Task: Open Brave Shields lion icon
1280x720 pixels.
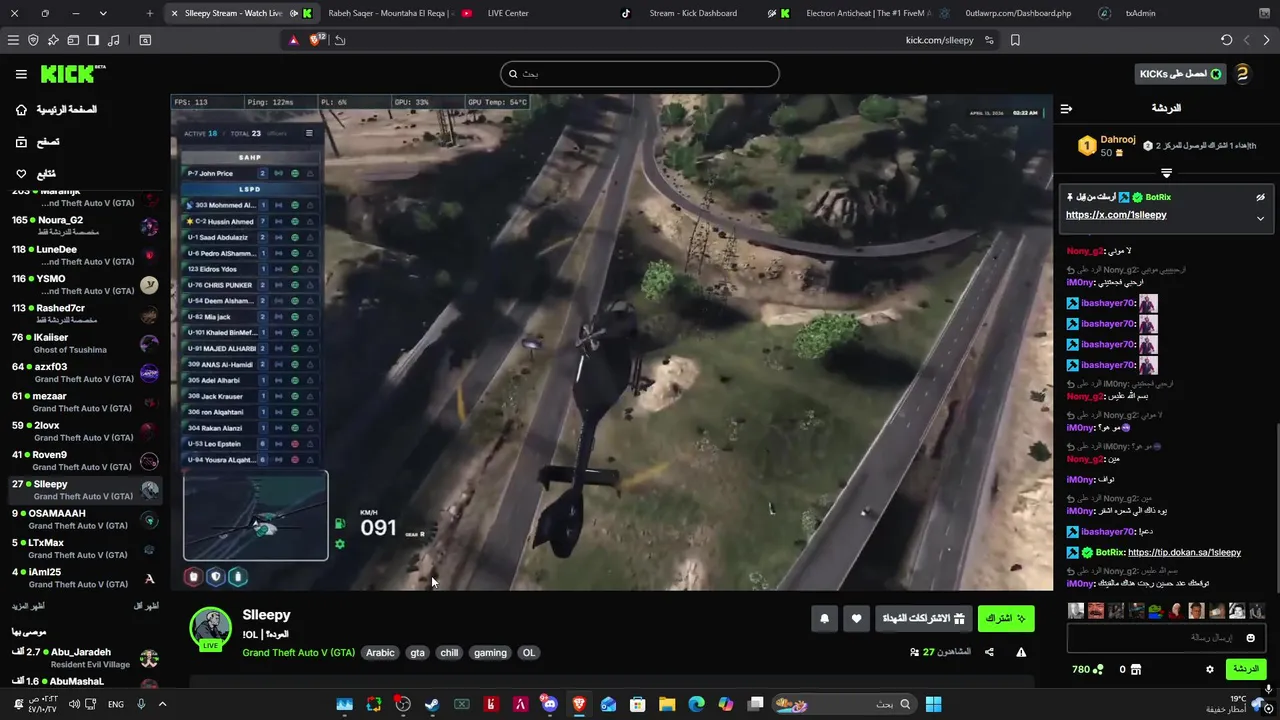Action: [316, 40]
